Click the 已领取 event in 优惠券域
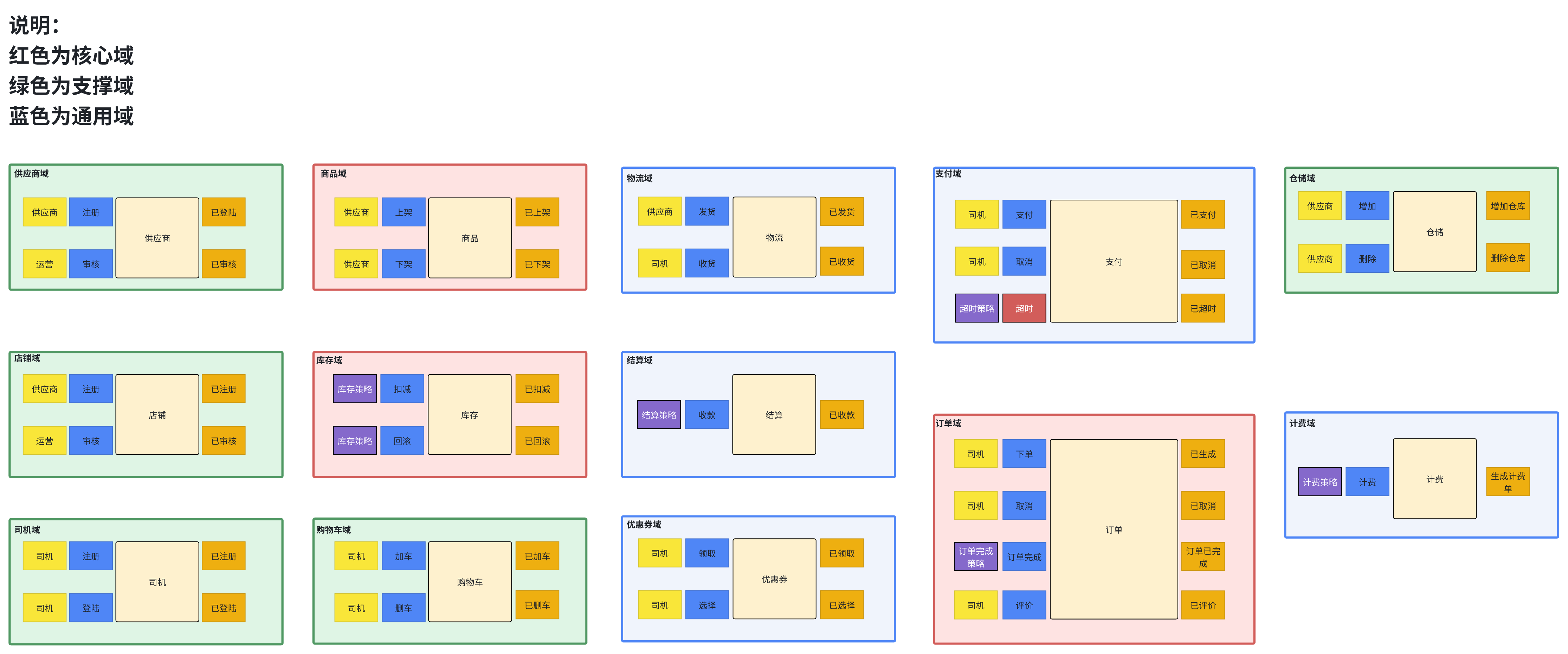The width and height of the screenshot is (1568, 654). tap(841, 553)
